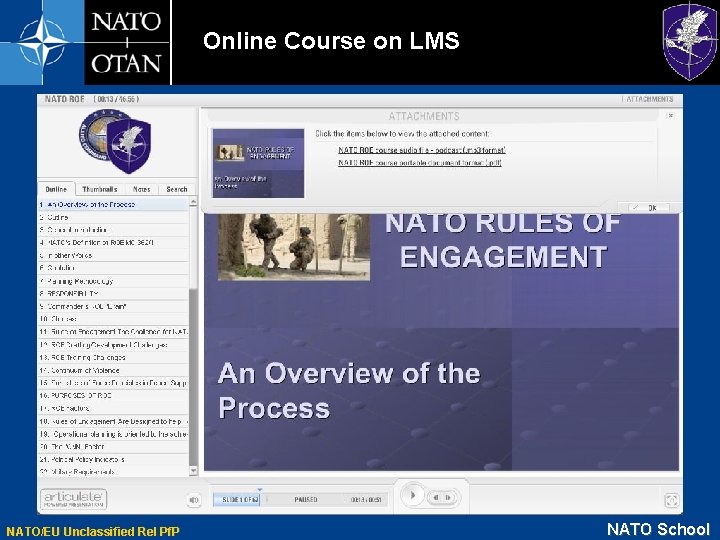Select outline item 11 Rules of Engagement Challenges

[113, 332]
